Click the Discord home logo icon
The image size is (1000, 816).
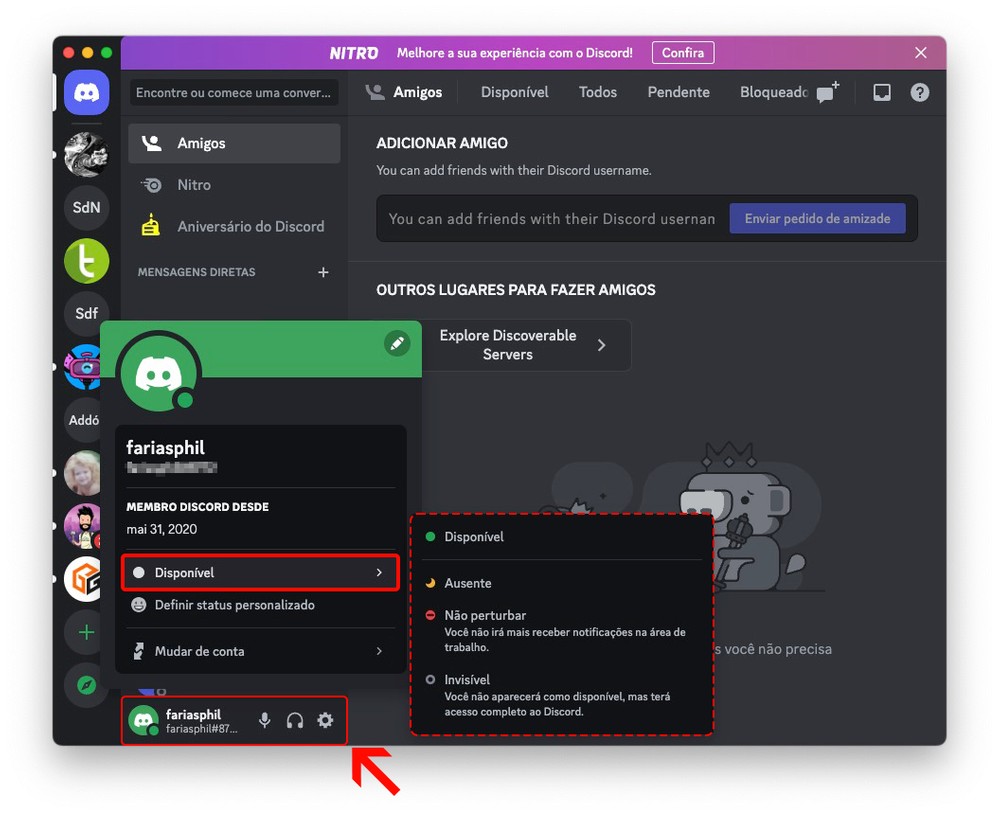click(x=87, y=93)
